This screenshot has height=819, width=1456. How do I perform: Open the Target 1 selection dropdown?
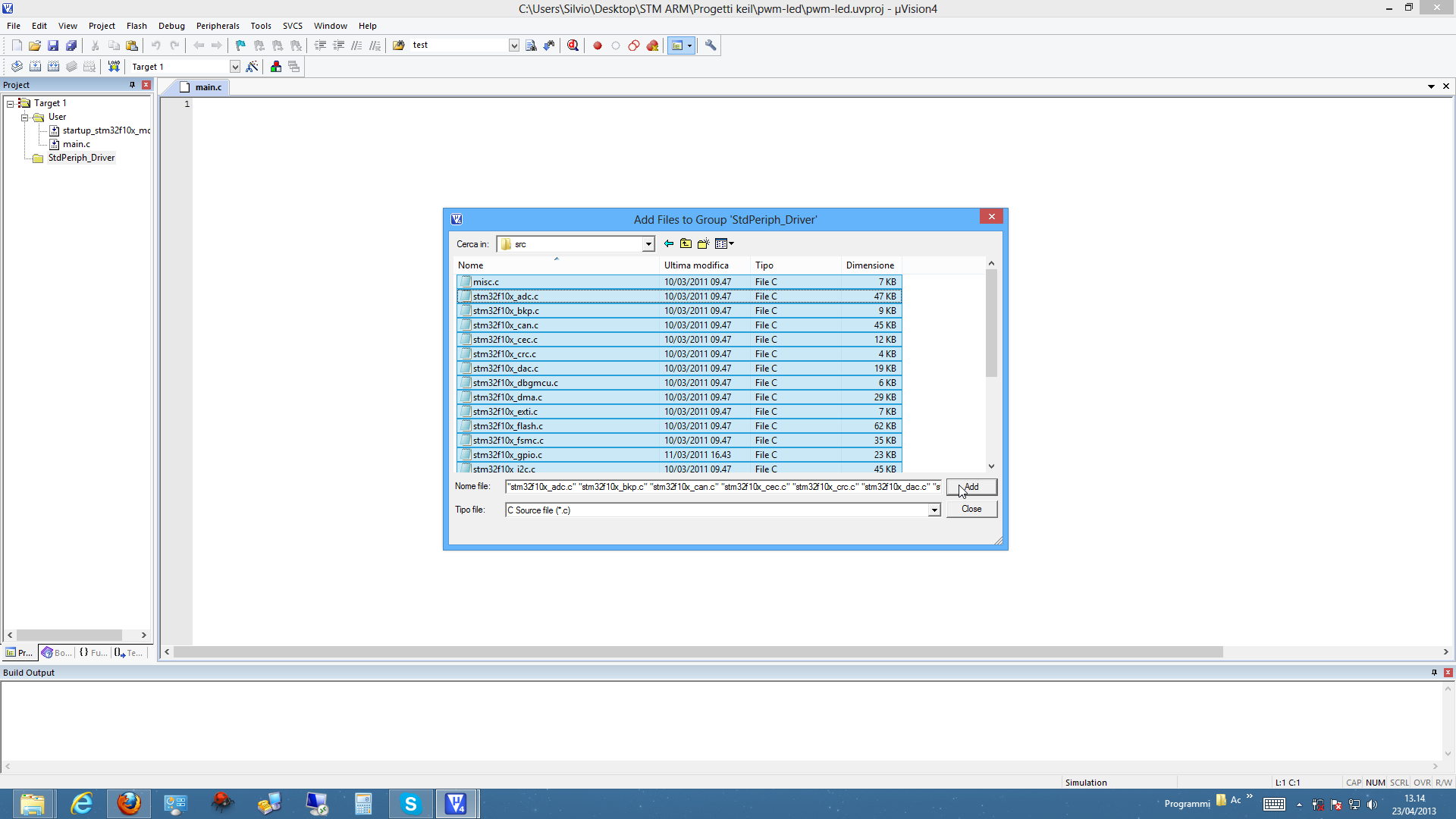point(235,67)
